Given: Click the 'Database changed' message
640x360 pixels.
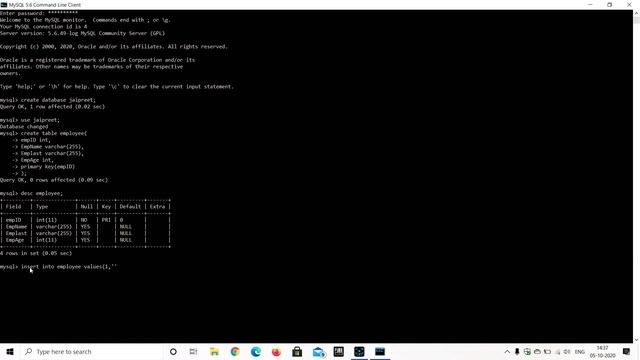Looking at the screenshot, I should [24, 127].
